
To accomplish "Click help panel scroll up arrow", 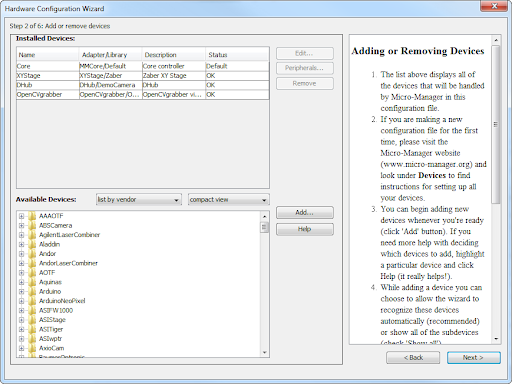I will (496, 40).
